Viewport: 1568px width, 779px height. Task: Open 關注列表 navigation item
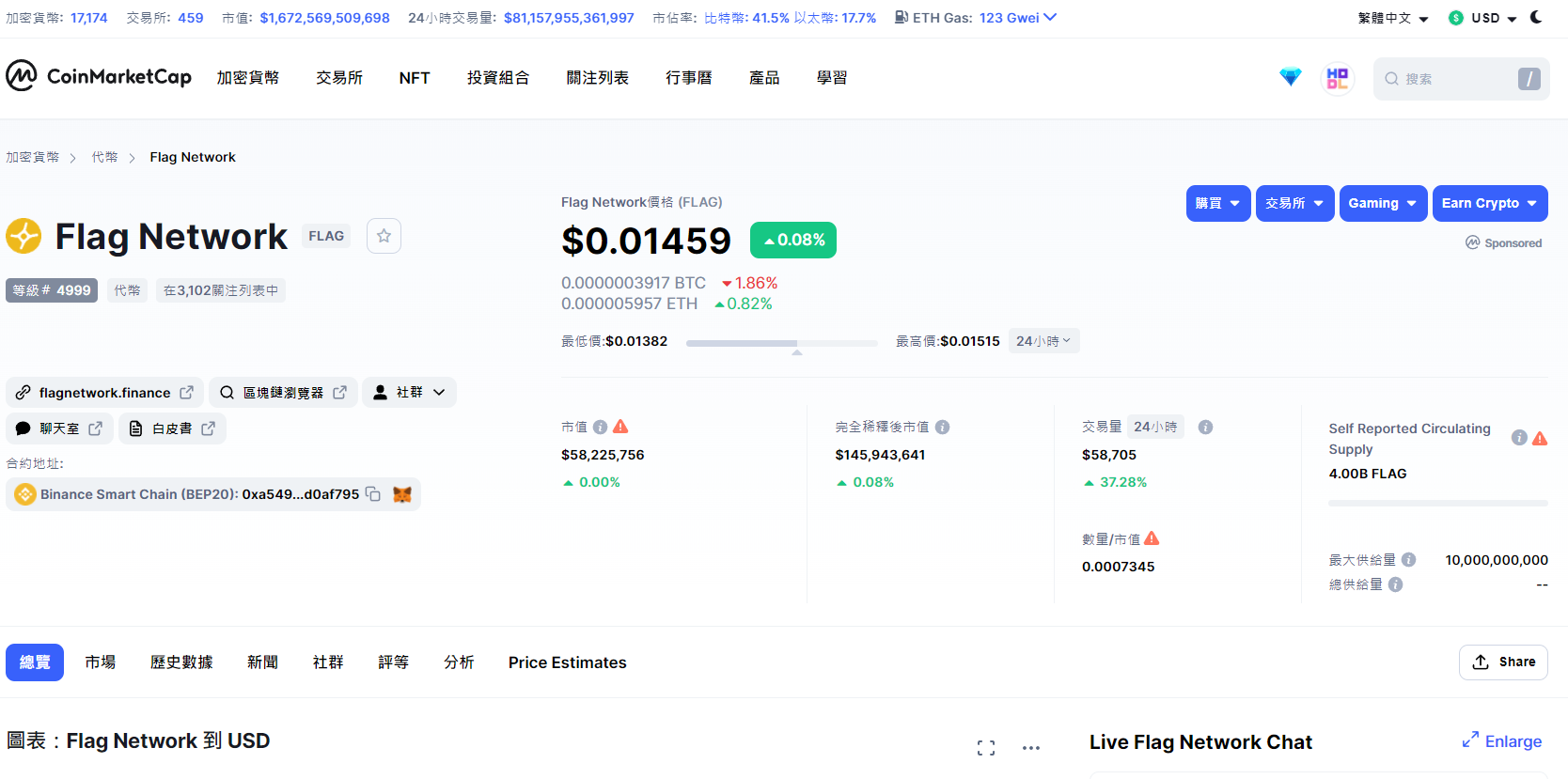(598, 78)
